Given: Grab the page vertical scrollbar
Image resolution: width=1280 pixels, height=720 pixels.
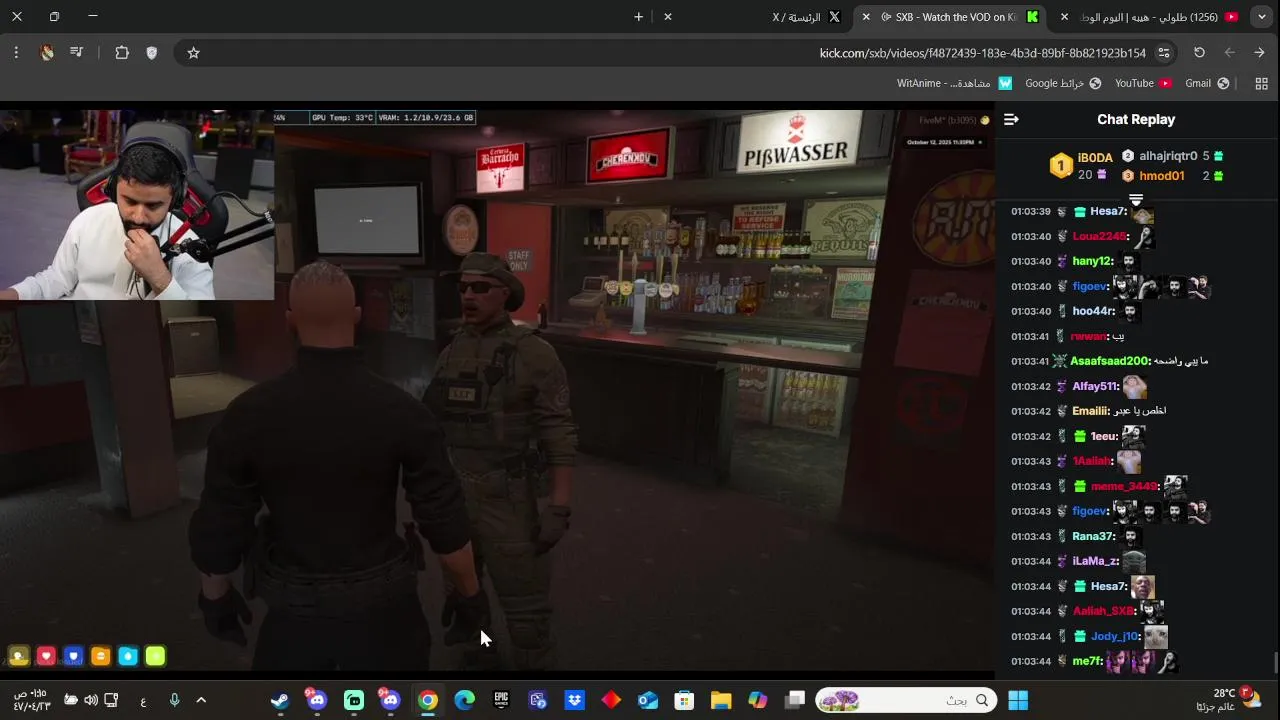Looking at the screenshot, I should [x=1275, y=664].
